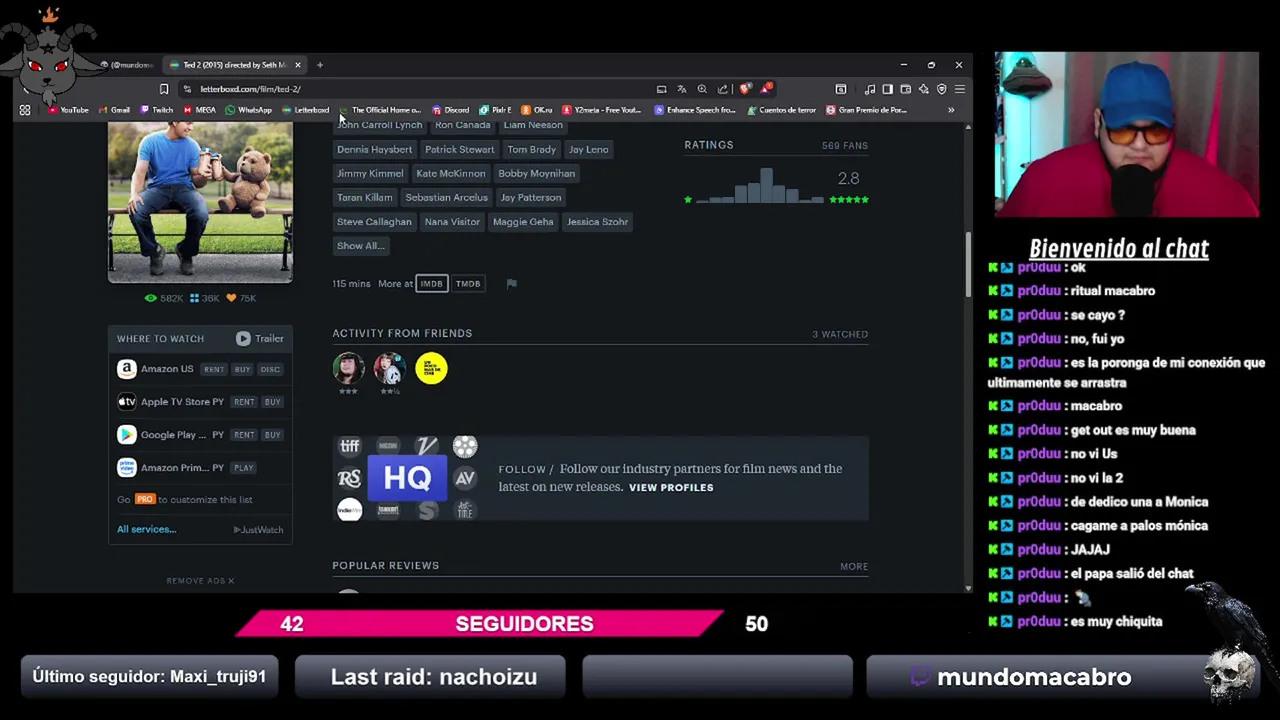Click BUY for Google Play
The image size is (1280, 720).
272,435
